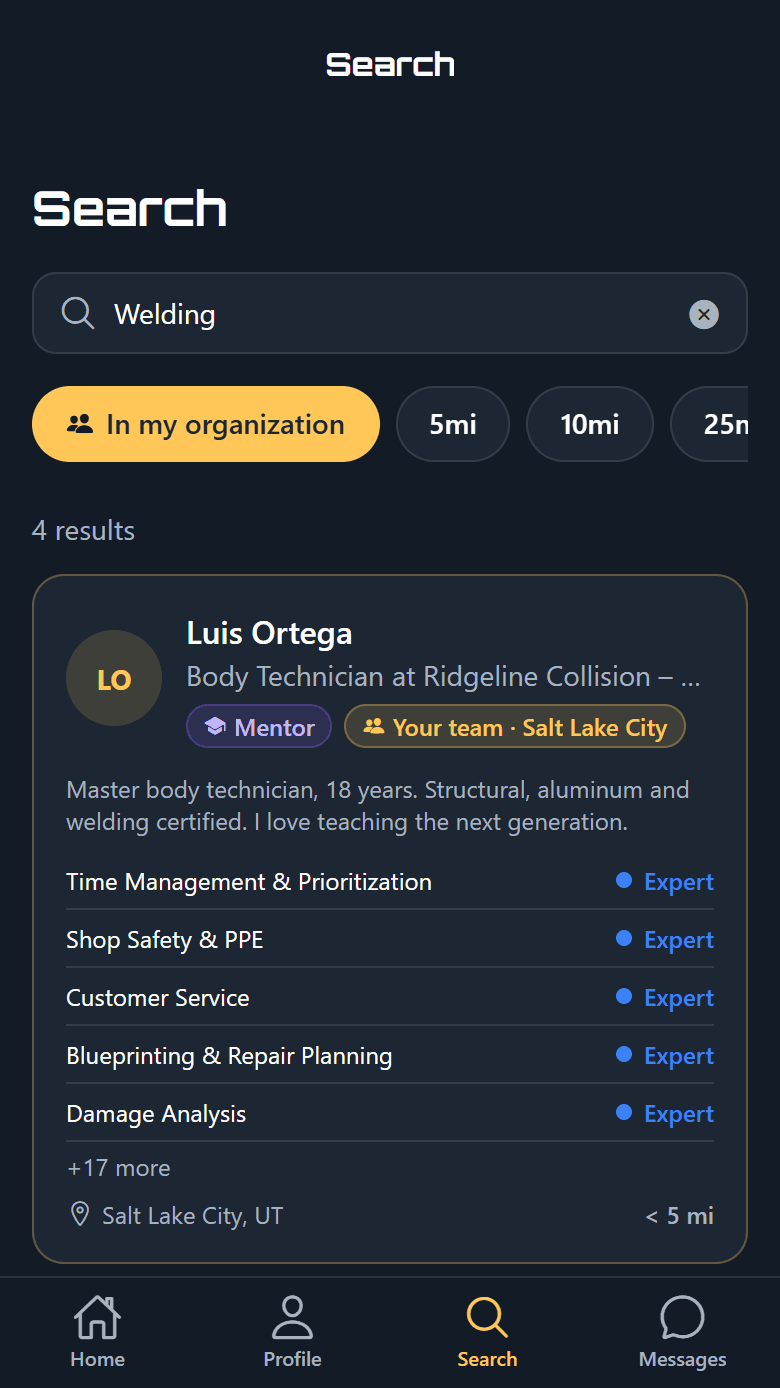This screenshot has height=1388, width=780.
Task: Focus the Welding search input
Action: (390, 313)
